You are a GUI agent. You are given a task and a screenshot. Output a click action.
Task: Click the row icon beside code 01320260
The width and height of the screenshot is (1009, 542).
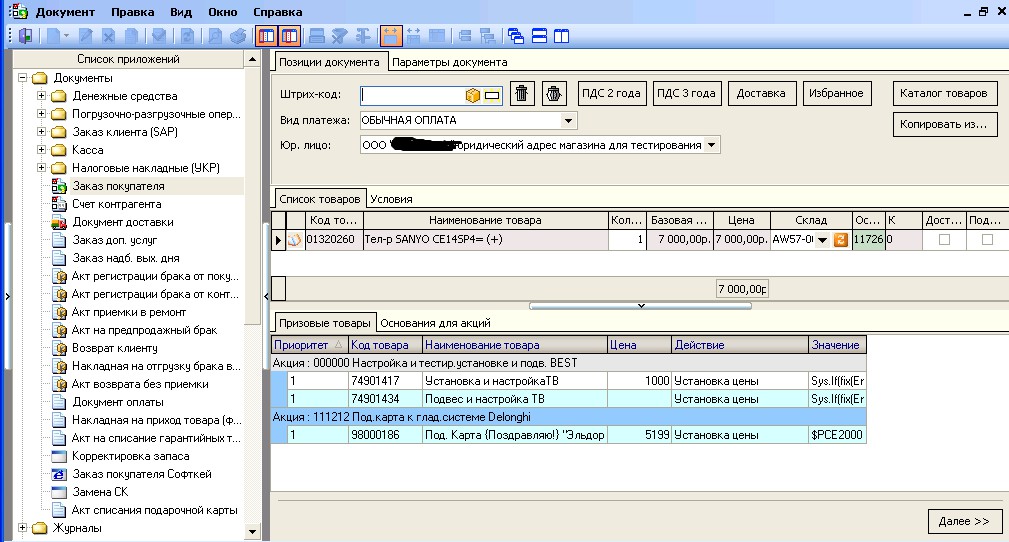(x=294, y=239)
